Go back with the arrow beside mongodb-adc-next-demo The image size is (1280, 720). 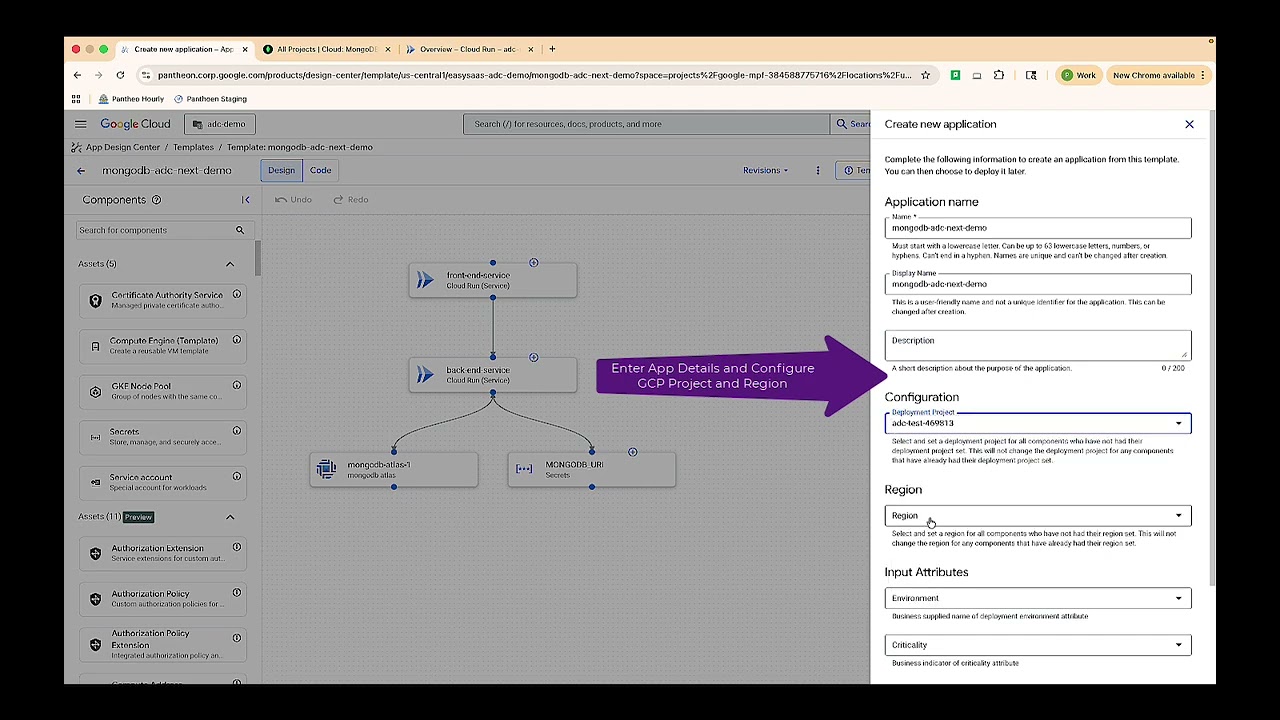coord(81,171)
